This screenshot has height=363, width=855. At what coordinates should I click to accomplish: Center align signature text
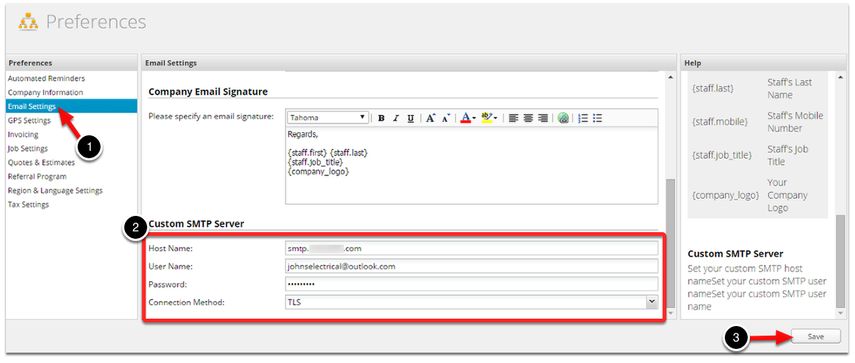528,118
